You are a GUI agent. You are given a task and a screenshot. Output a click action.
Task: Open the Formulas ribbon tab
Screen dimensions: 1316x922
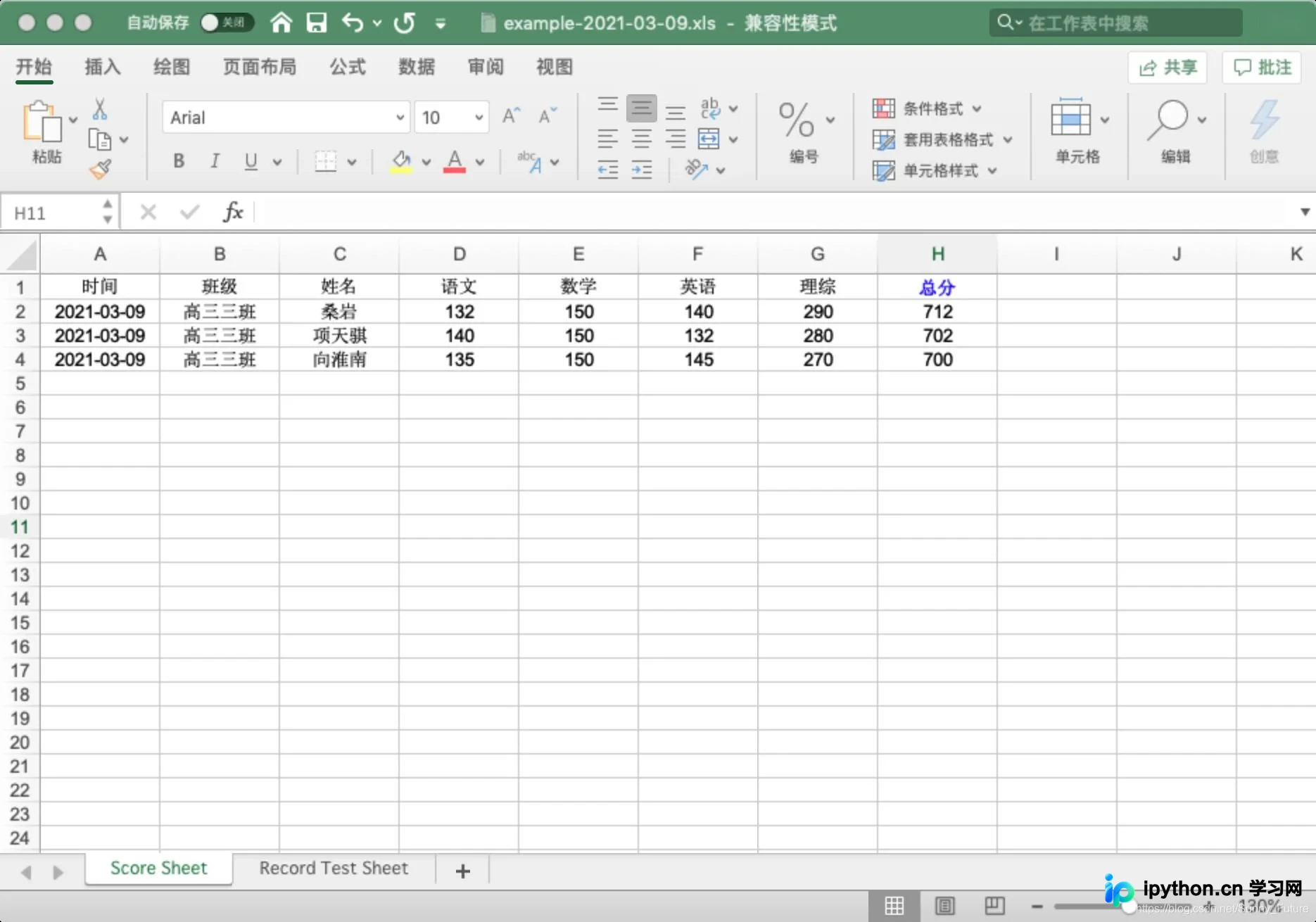coord(348,67)
